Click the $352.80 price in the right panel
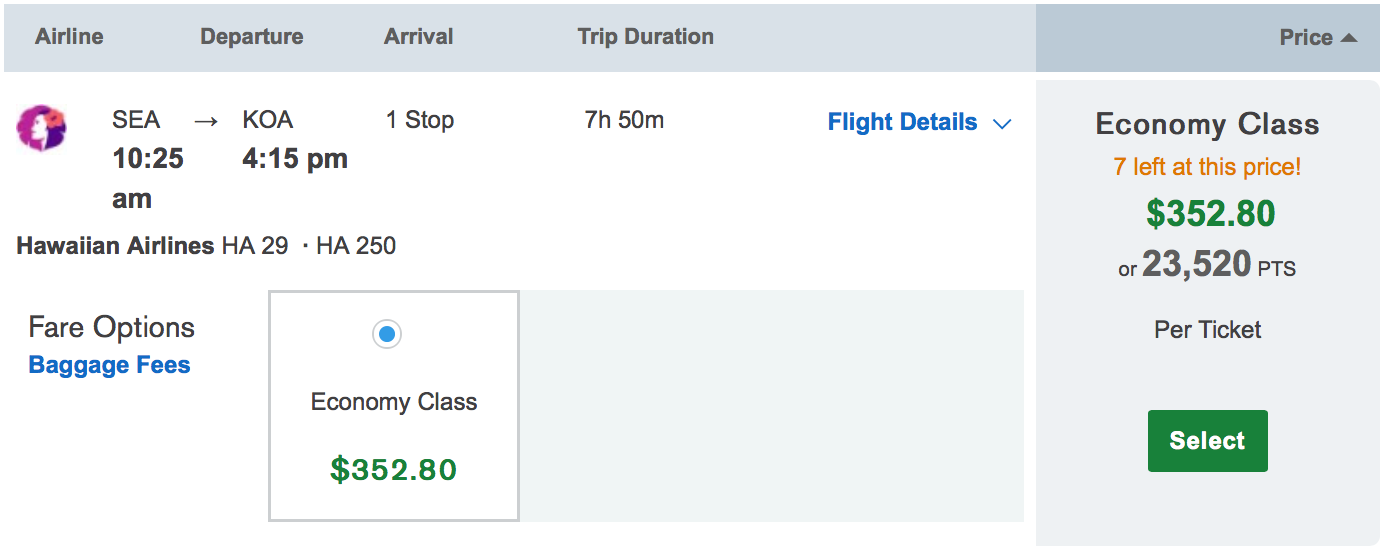 click(1210, 214)
